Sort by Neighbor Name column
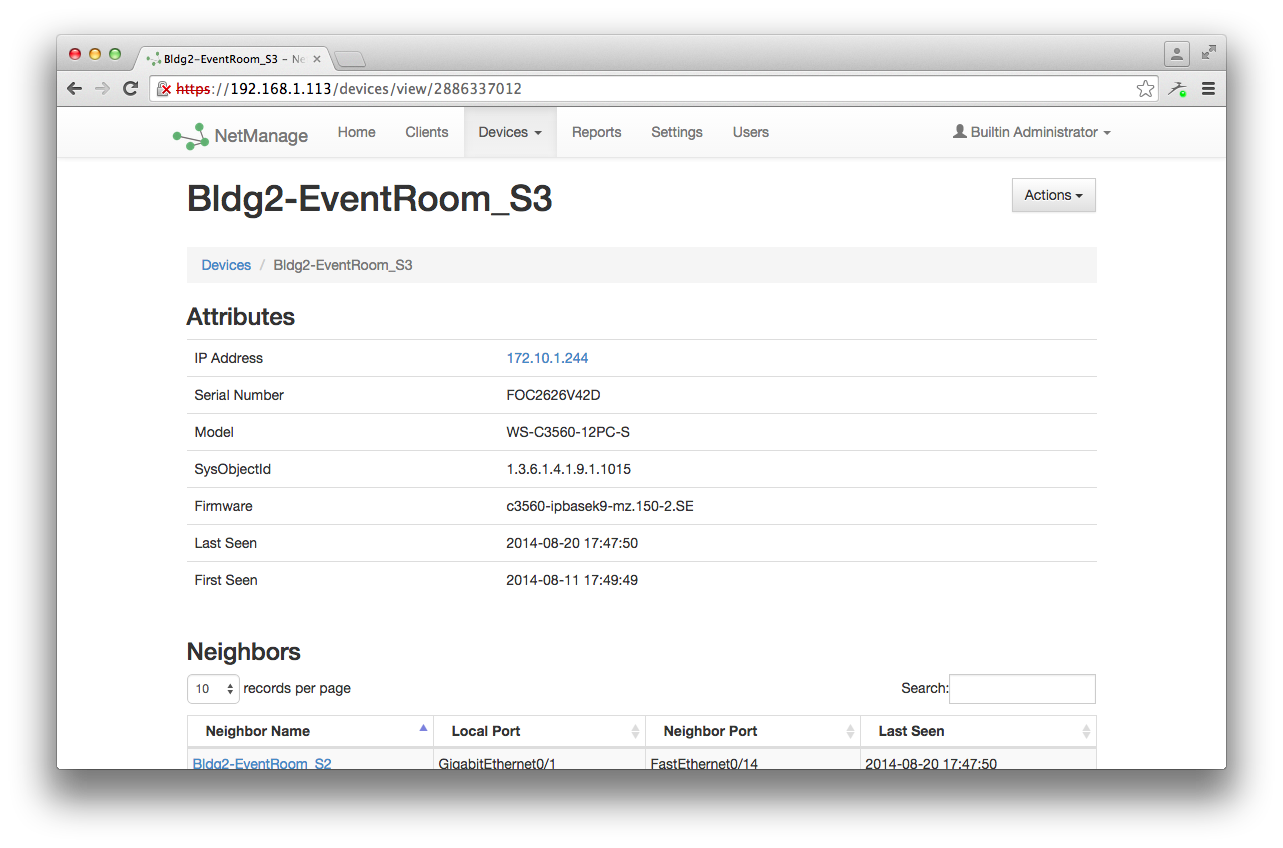 (310, 731)
